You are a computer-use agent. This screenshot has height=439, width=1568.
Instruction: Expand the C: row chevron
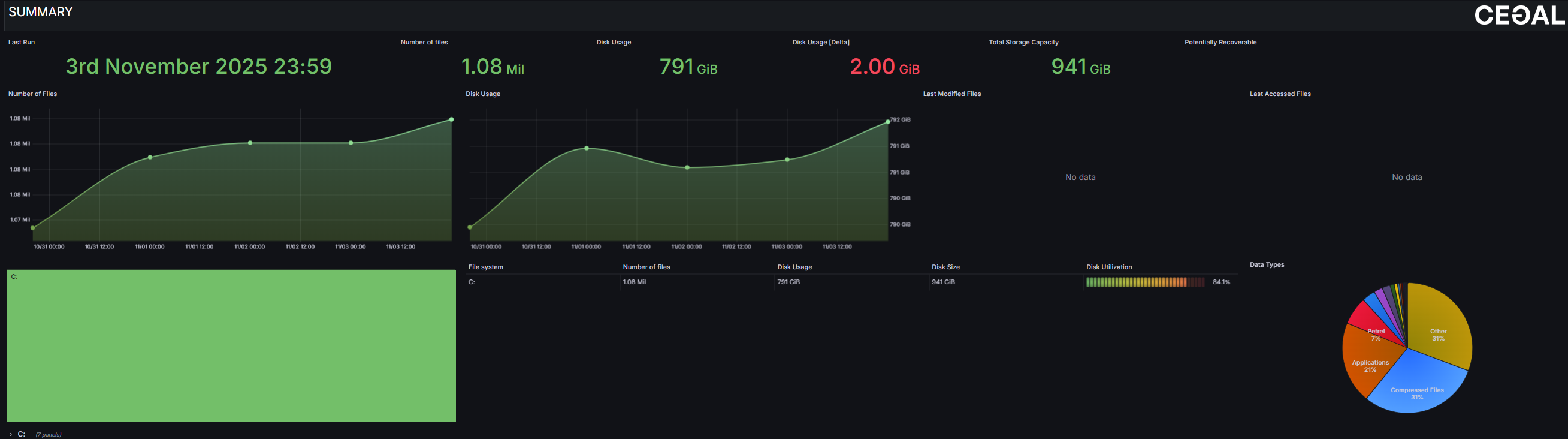[10, 434]
